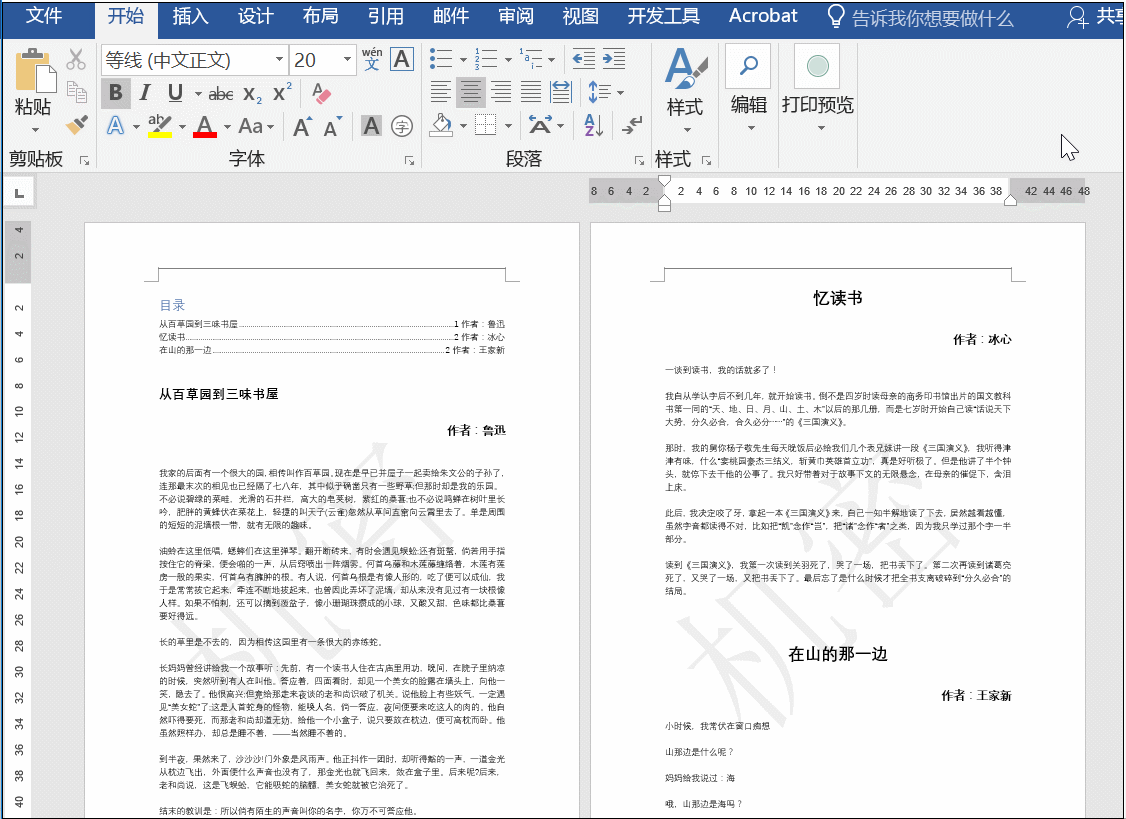Click the Cut scissors icon
Image resolution: width=1126 pixels, height=819 pixels.
pos(74,61)
